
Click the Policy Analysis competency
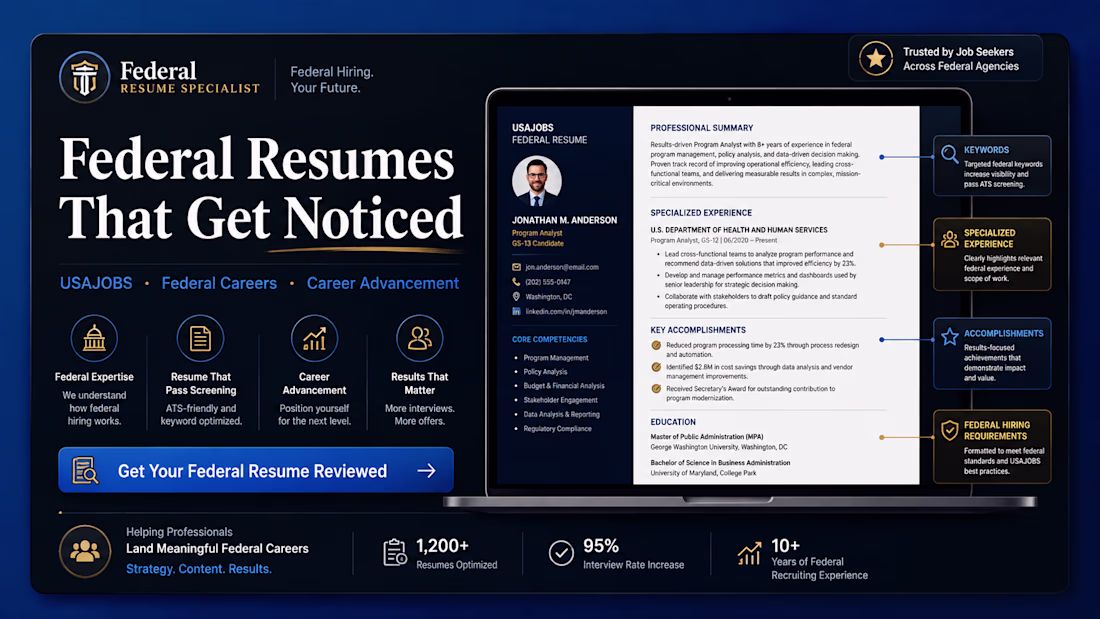545,372
